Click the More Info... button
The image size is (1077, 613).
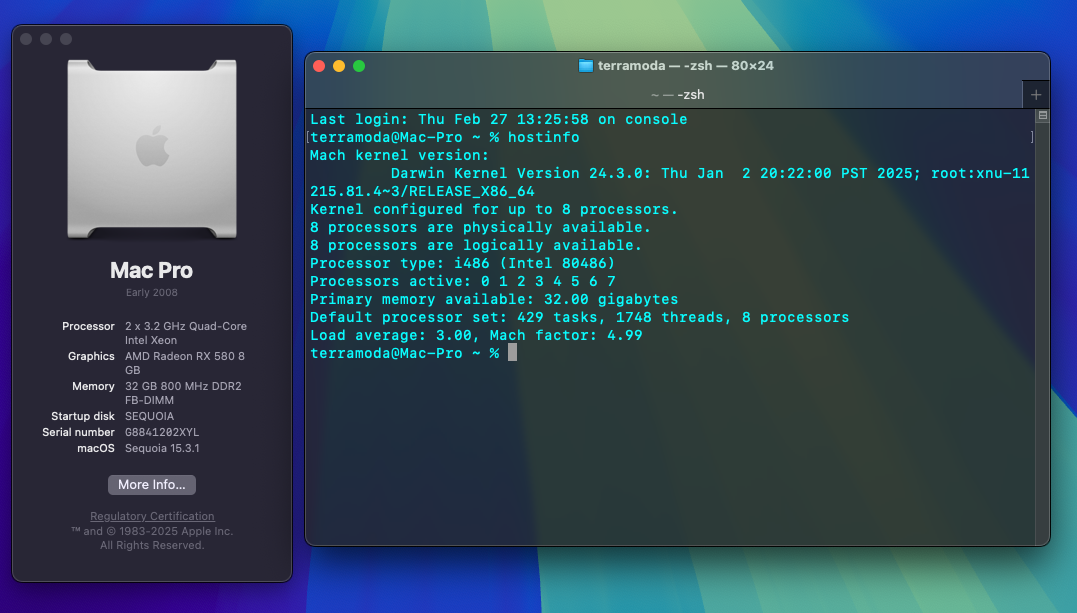click(152, 484)
